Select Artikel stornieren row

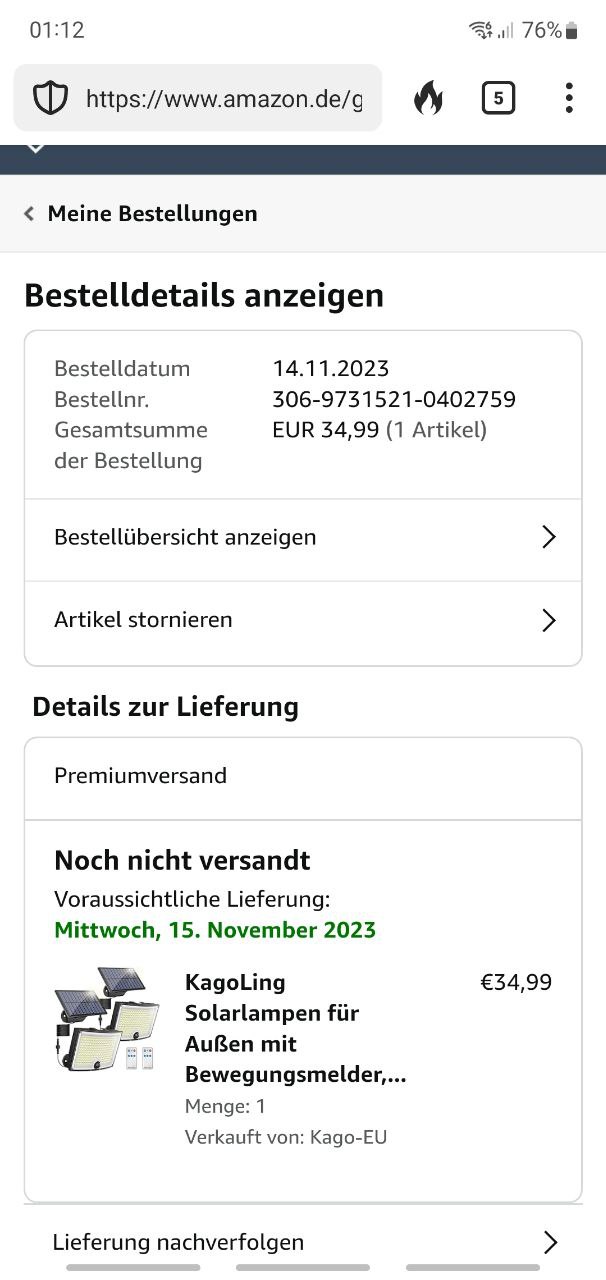(303, 621)
